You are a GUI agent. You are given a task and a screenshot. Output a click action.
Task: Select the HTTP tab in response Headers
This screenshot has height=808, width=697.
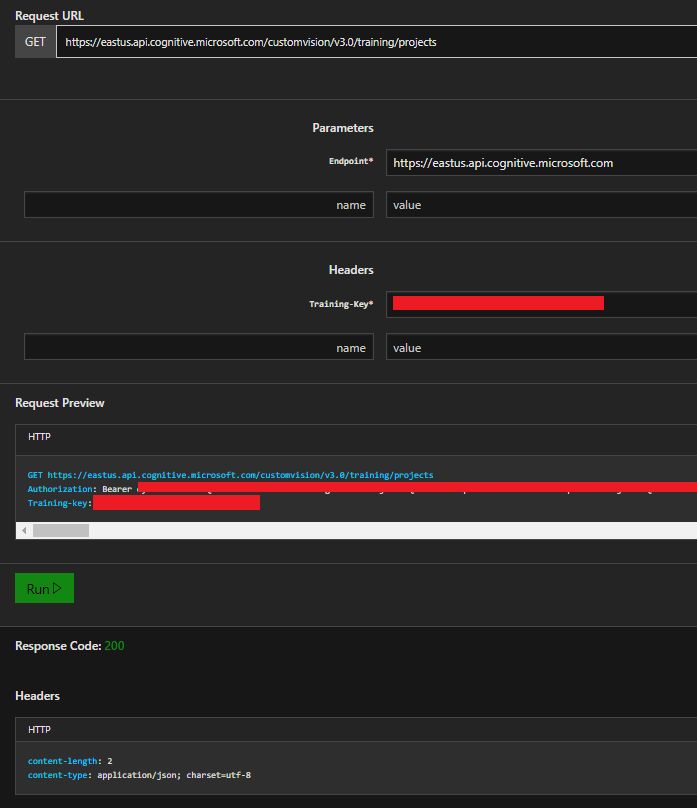click(39, 729)
